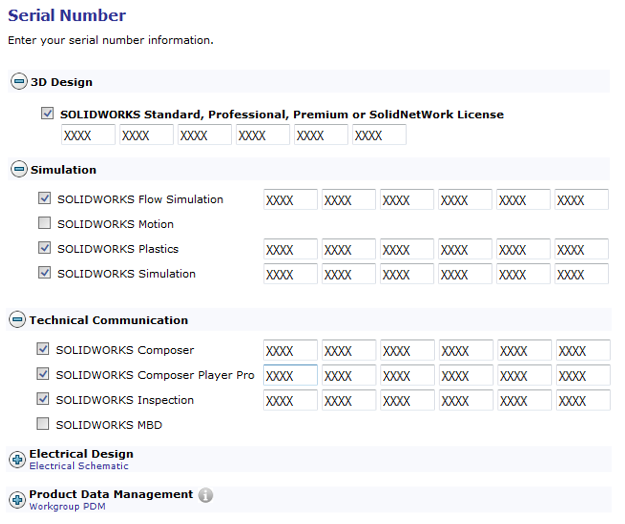The height and width of the screenshot is (524, 625).
Task: Click the SOLIDWORKS Inspection label
Action: coord(125,400)
